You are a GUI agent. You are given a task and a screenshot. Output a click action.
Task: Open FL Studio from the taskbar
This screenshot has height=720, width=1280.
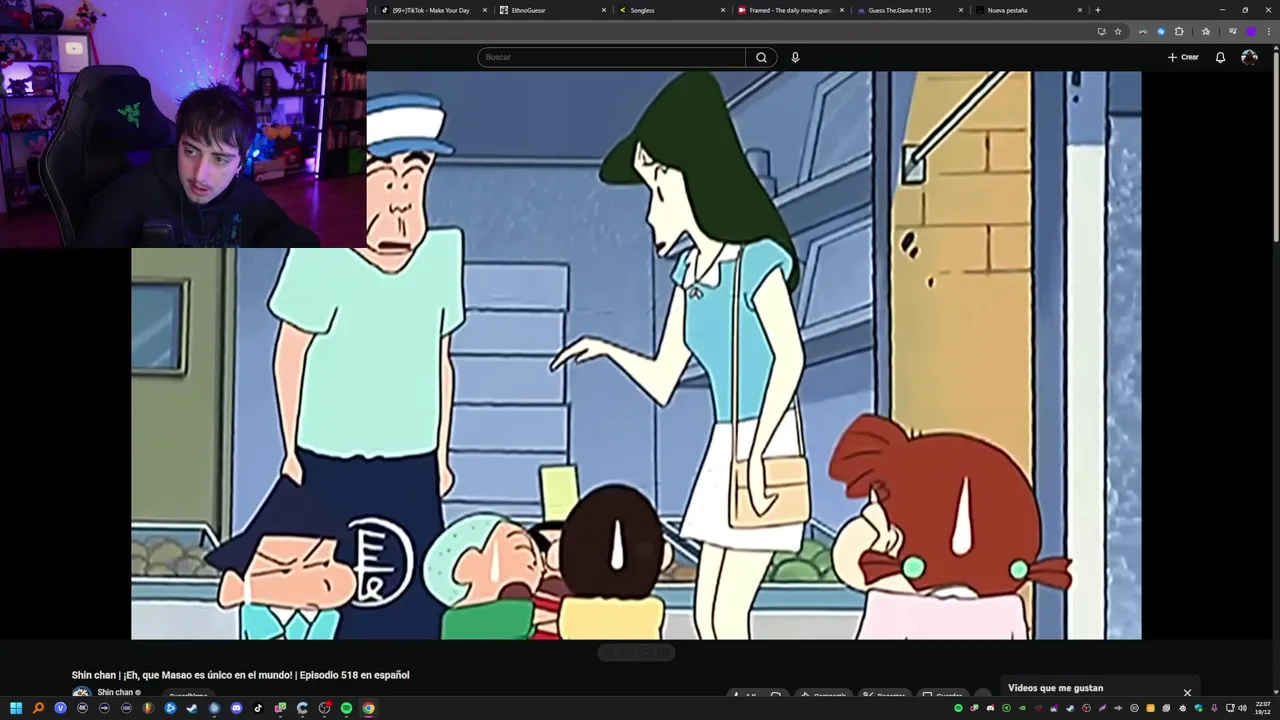coord(148,708)
